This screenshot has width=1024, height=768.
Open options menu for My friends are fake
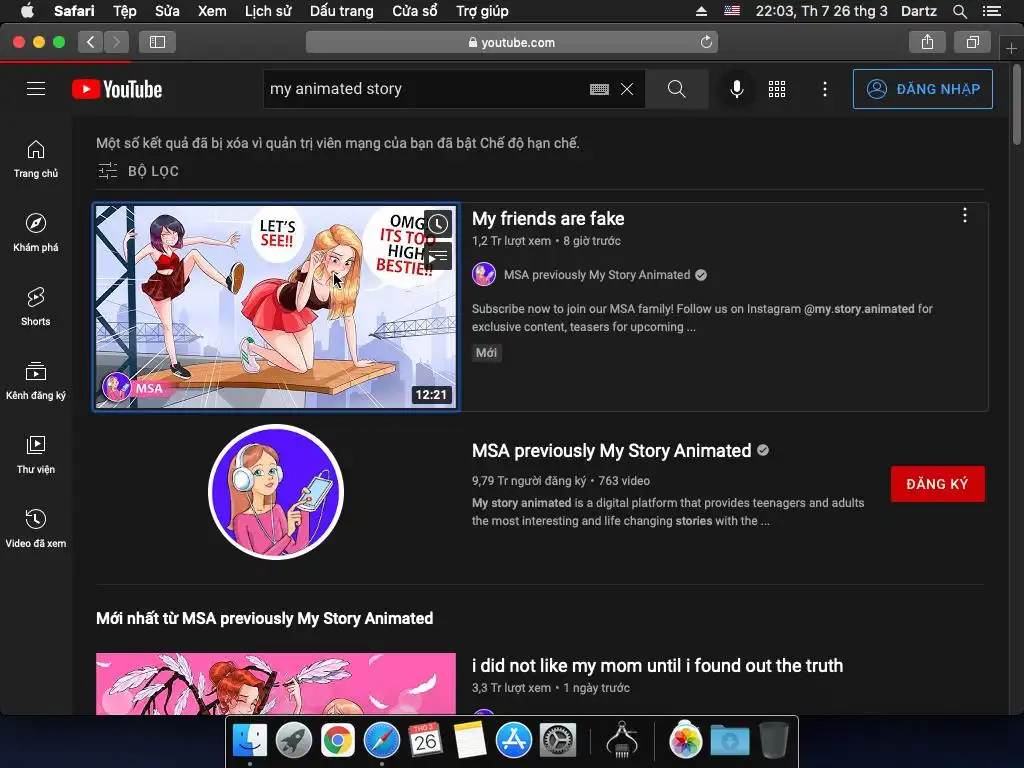tap(965, 216)
